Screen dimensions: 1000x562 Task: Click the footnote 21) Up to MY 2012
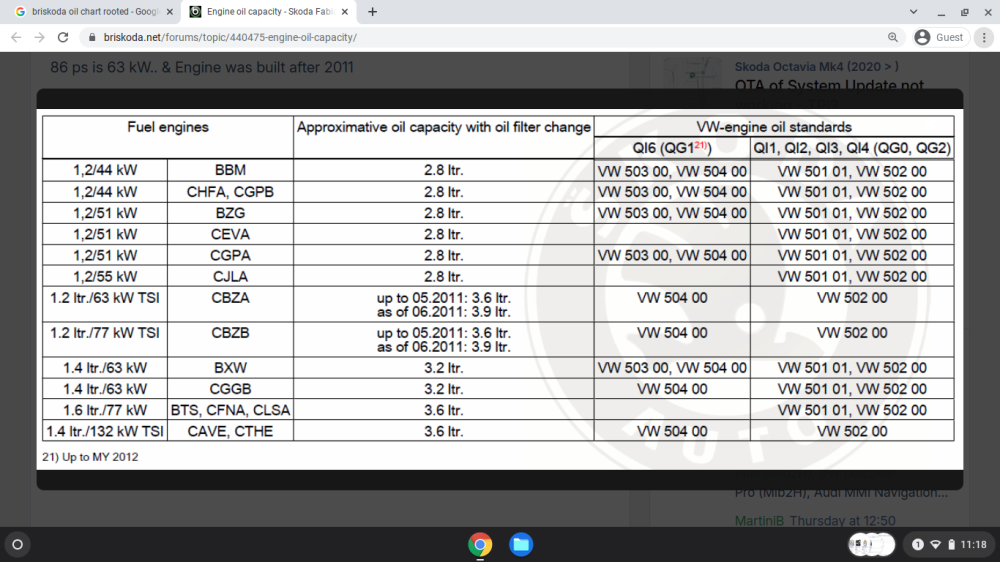[90, 457]
